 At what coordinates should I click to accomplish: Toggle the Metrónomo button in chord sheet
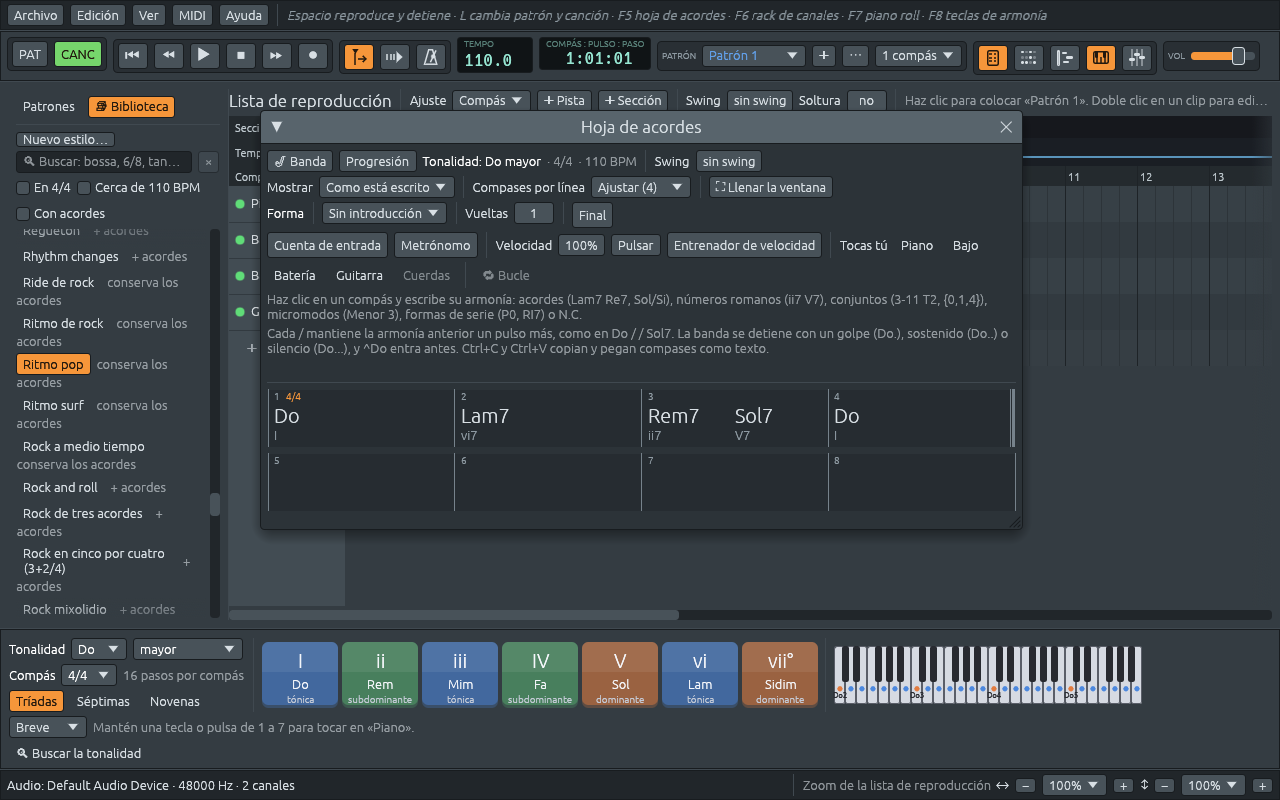coord(435,245)
